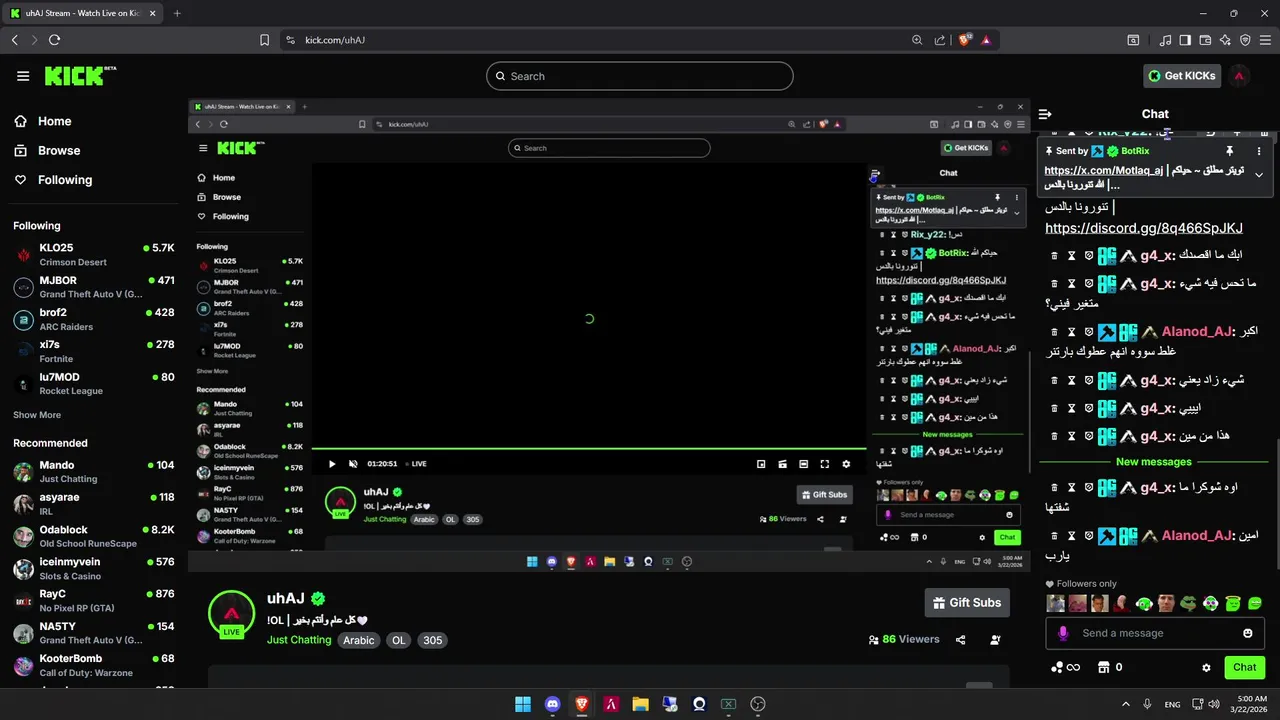The width and height of the screenshot is (1280, 720).
Task: Click the hourglass on Alanod_AJ's 'اكبر' message
Action: [1071, 332]
